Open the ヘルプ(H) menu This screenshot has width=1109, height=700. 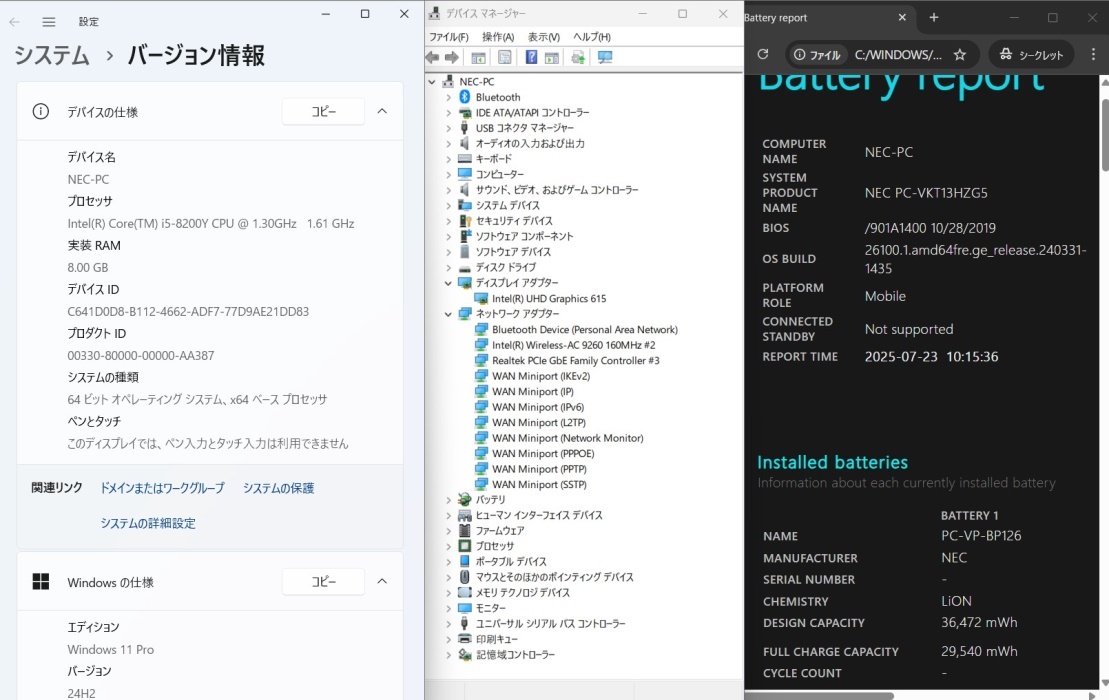tap(592, 37)
